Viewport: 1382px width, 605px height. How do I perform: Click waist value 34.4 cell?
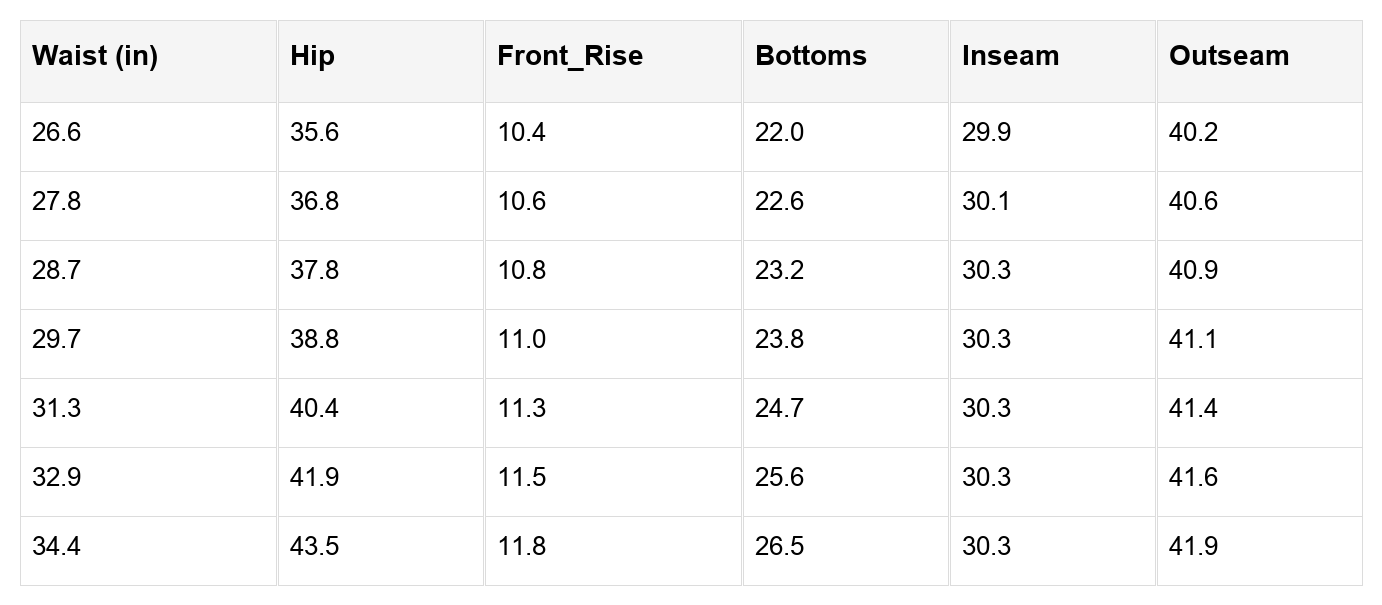pos(148,551)
